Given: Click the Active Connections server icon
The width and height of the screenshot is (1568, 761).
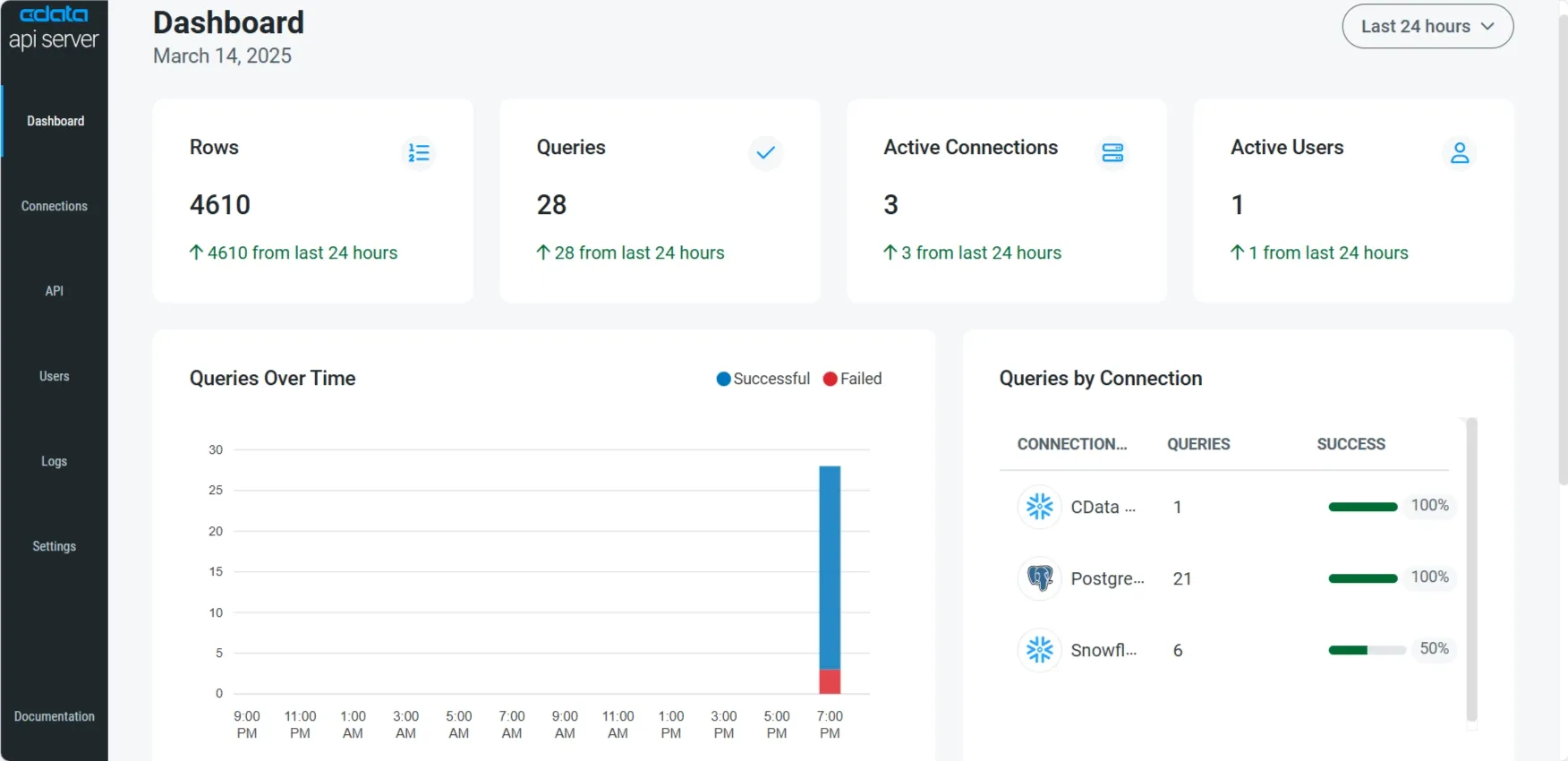Looking at the screenshot, I should (1112, 153).
